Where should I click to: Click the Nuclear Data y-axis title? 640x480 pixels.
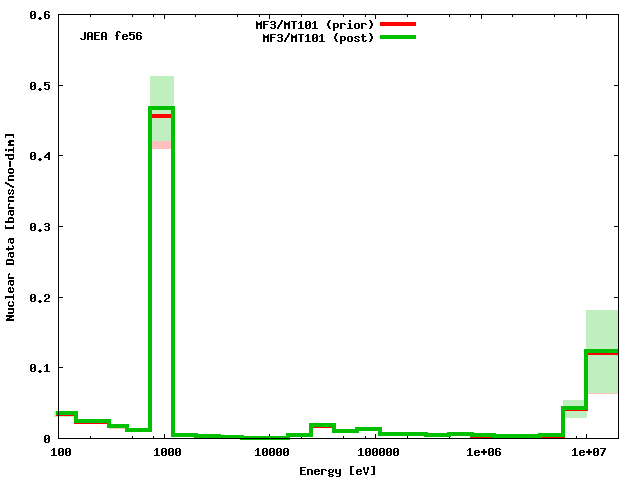click(x=11, y=226)
